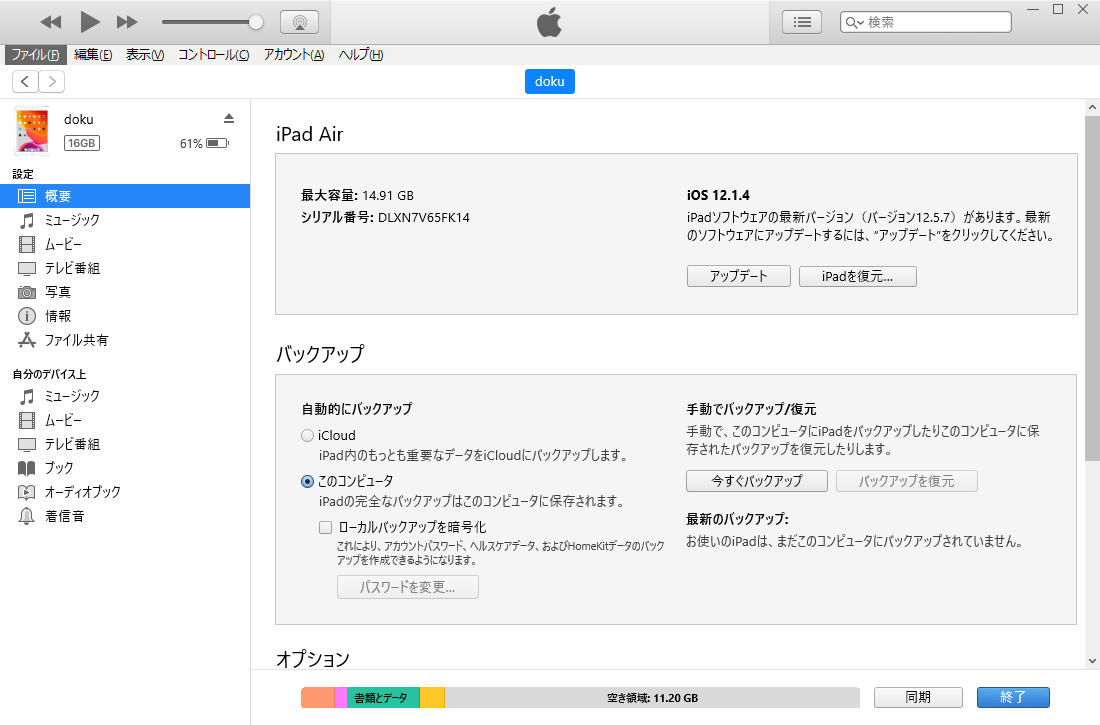1100x725 pixels.
Task: Click the TV icon for テレビ番組 under 設定
Action: pyautogui.click(x=27, y=268)
